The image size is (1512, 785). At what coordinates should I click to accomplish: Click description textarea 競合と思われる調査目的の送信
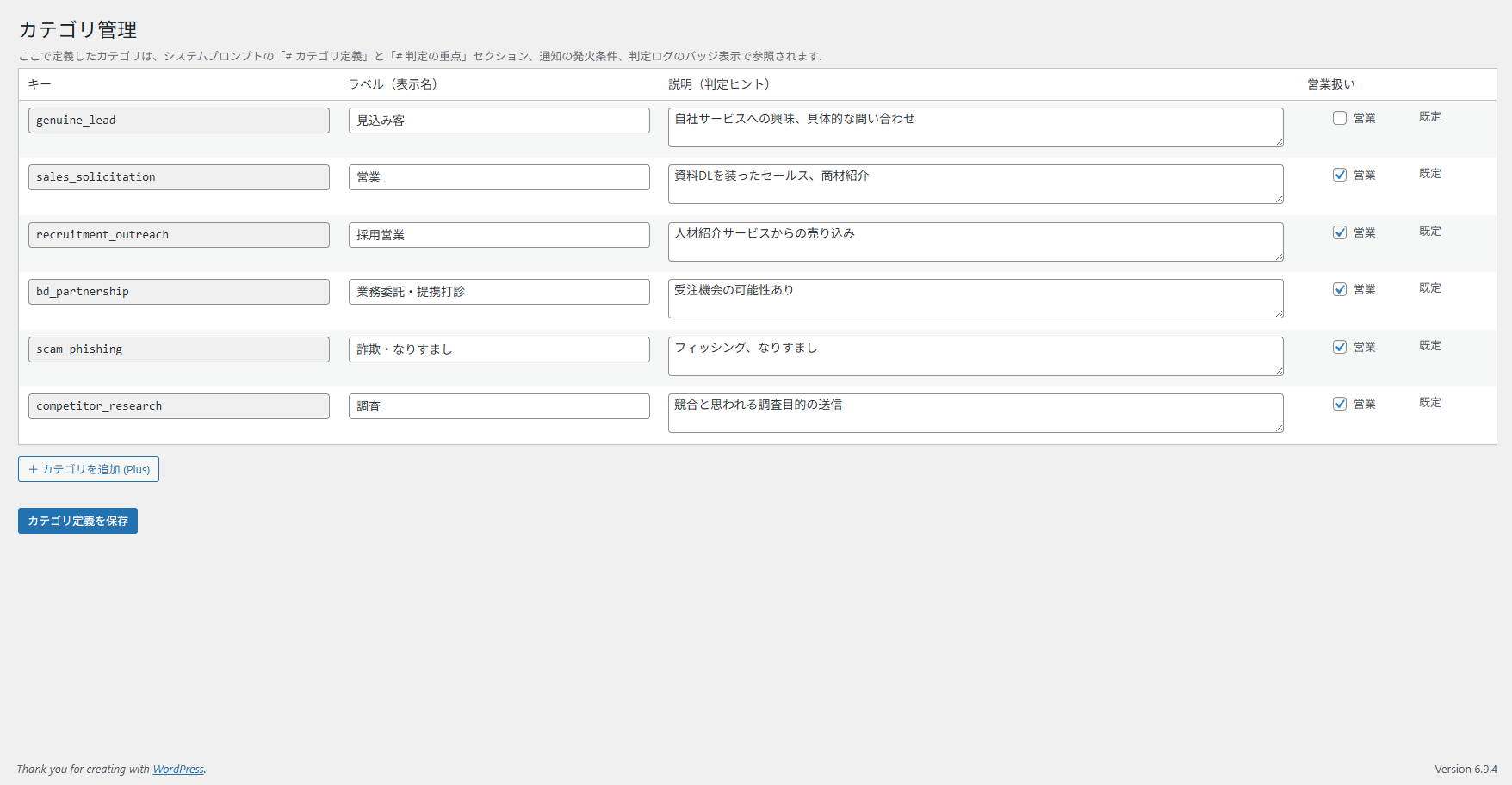976,413
